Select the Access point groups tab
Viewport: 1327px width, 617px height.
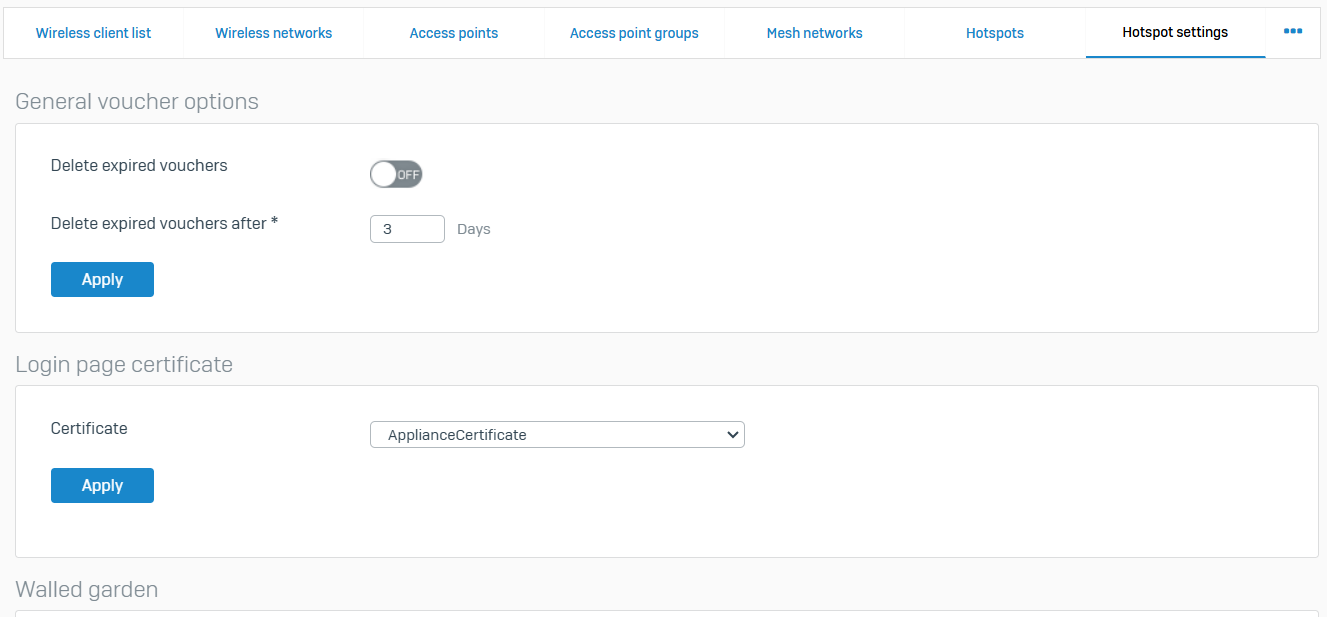point(634,33)
